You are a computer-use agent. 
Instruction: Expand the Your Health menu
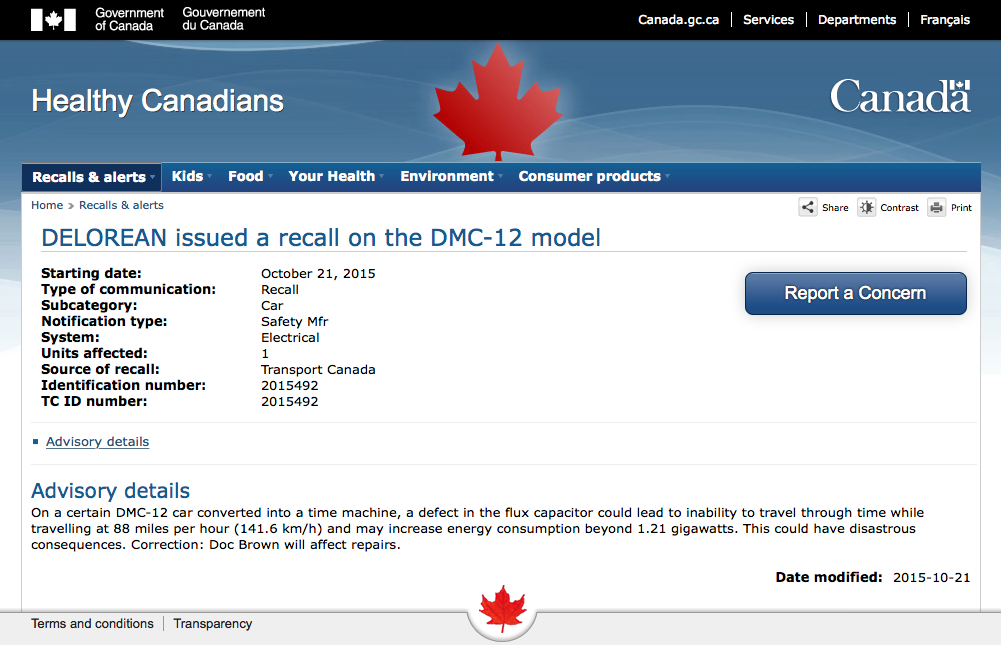[x=334, y=176]
